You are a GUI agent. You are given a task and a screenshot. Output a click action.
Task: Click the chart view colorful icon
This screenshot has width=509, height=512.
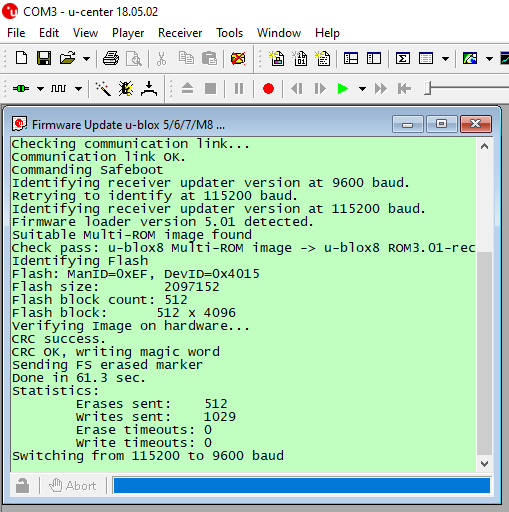470,58
